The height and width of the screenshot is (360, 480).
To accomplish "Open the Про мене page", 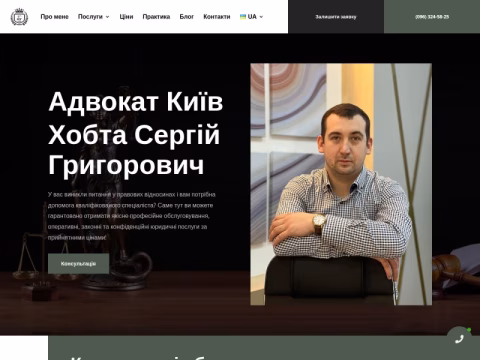I will tap(54, 17).
